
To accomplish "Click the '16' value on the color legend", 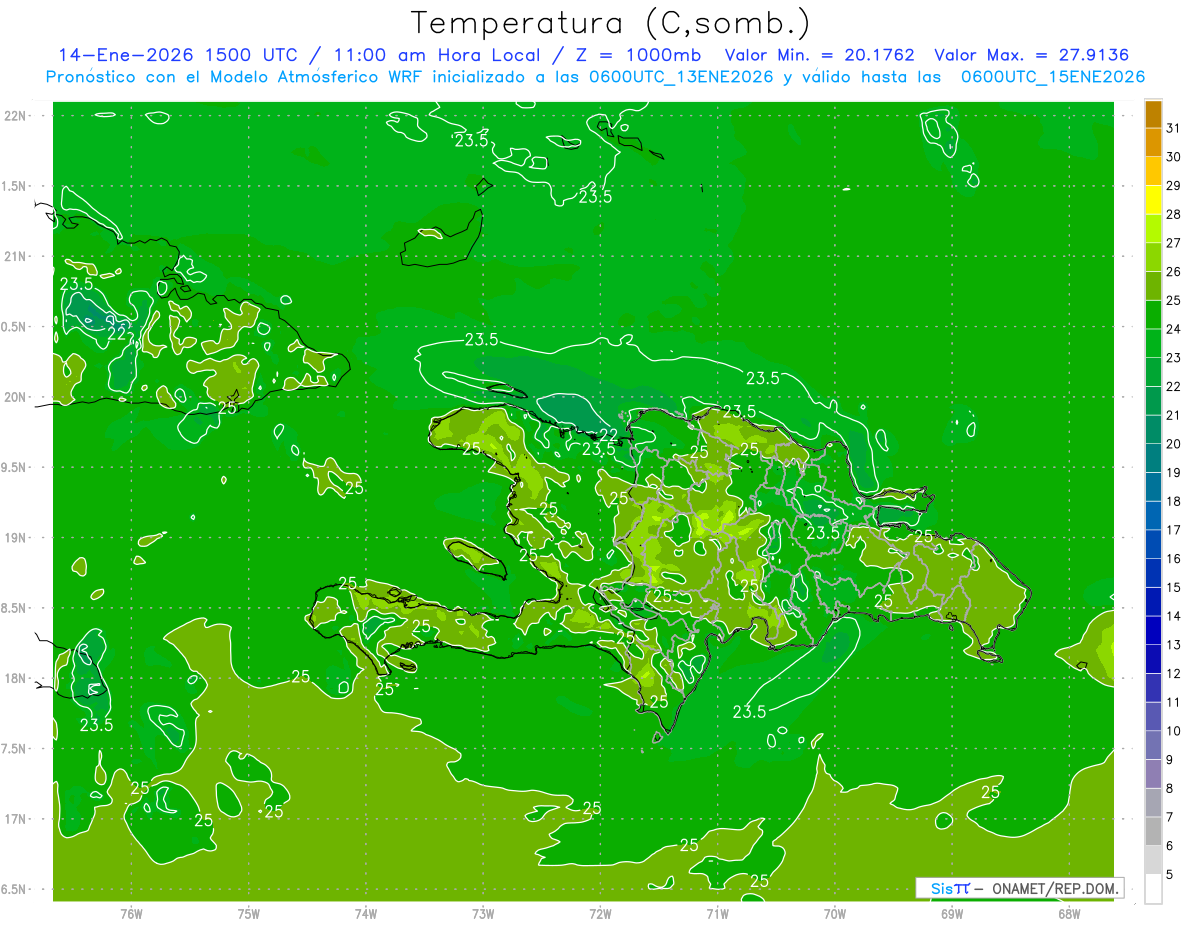I will [x=1173, y=559].
